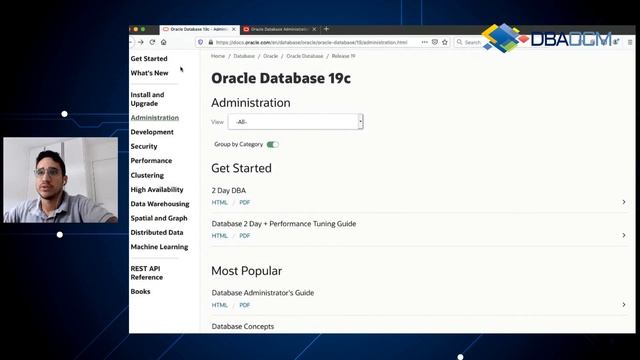Open High Availability section
Image resolution: width=640 pixels, height=360 pixels.
[157, 189]
